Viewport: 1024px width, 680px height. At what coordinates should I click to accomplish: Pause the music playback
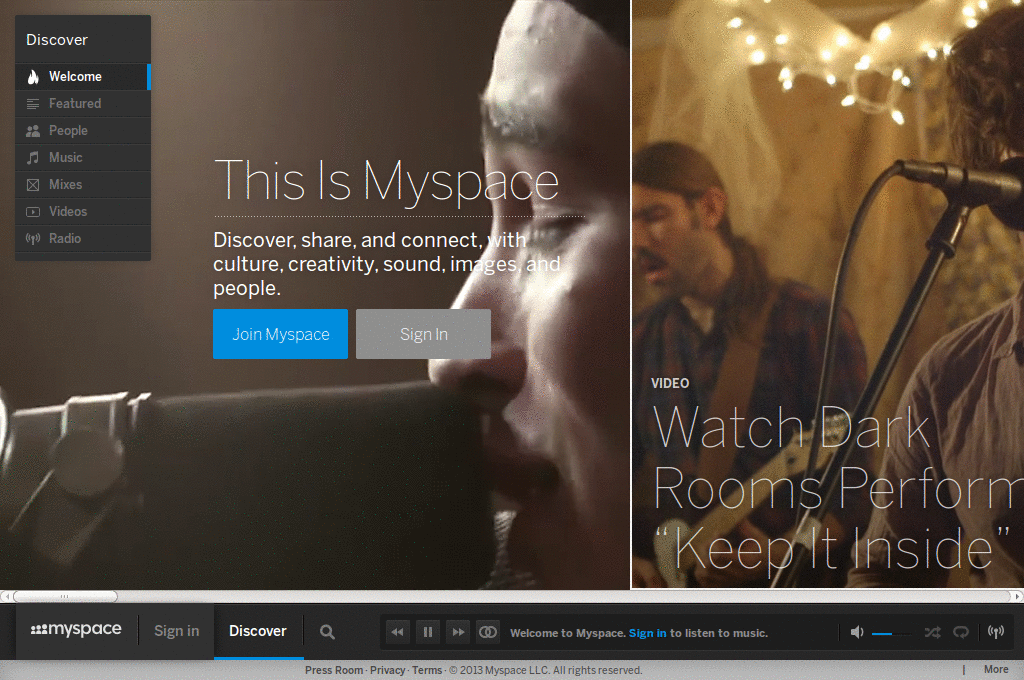click(x=427, y=631)
